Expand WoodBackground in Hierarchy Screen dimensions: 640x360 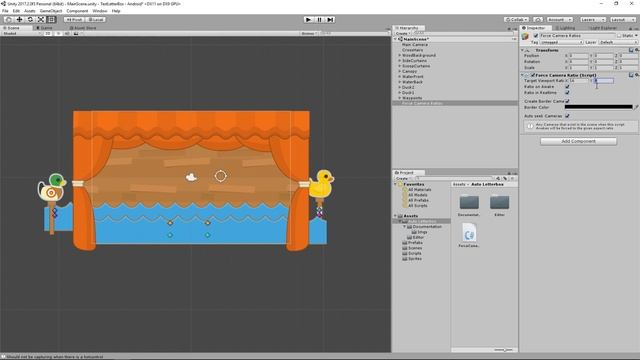tap(400, 55)
